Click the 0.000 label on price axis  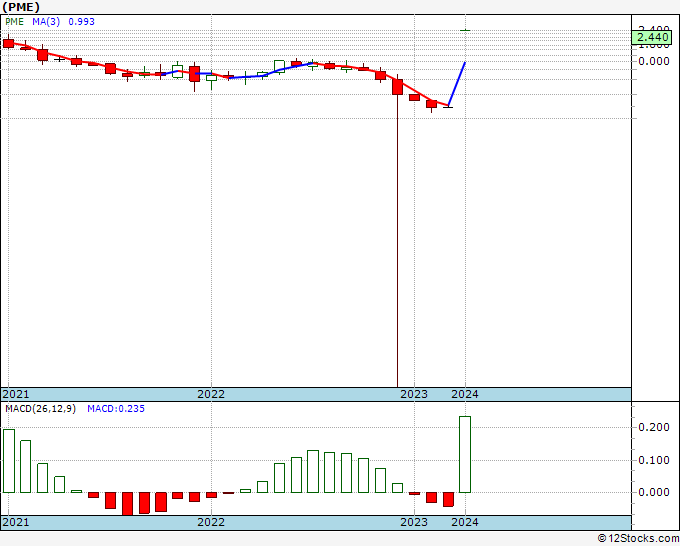(654, 61)
